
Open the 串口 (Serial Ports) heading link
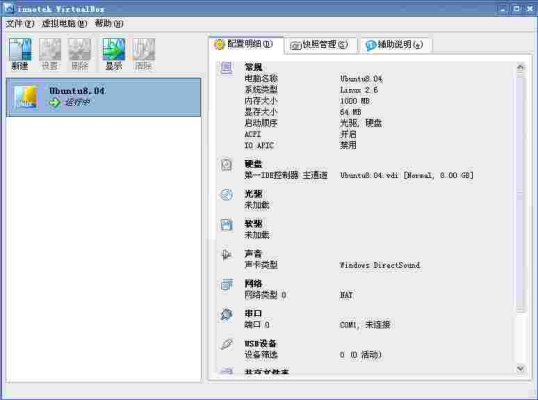click(253, 313)
